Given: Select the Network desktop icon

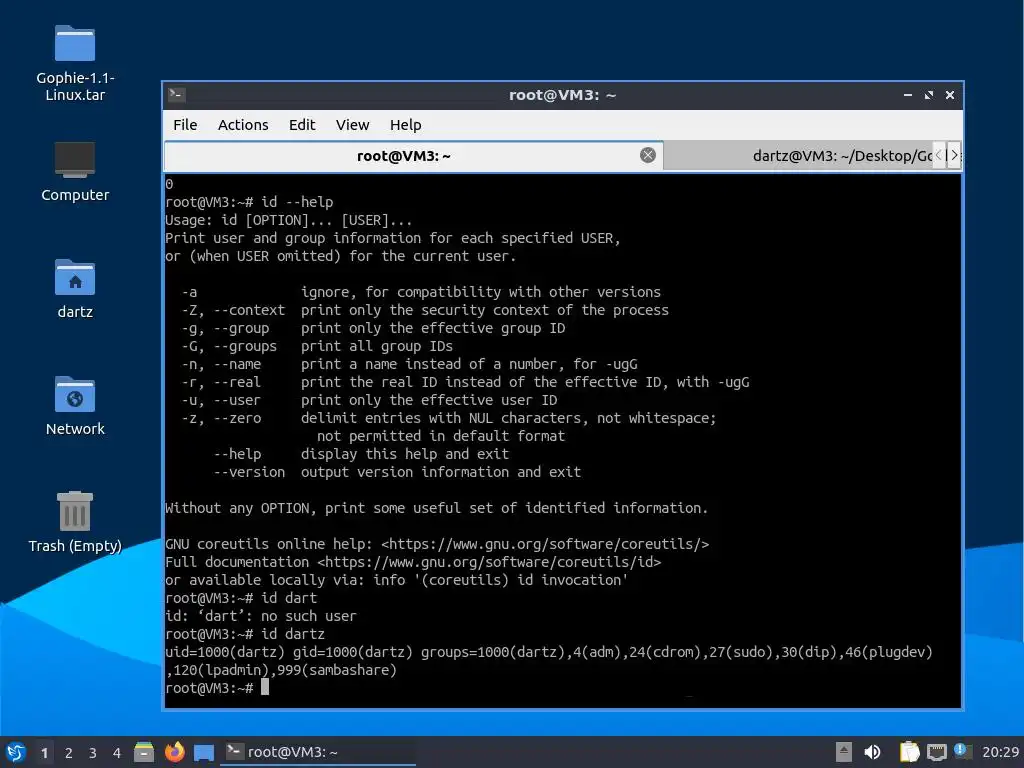Looking at the screenshot, I should 75,406.
